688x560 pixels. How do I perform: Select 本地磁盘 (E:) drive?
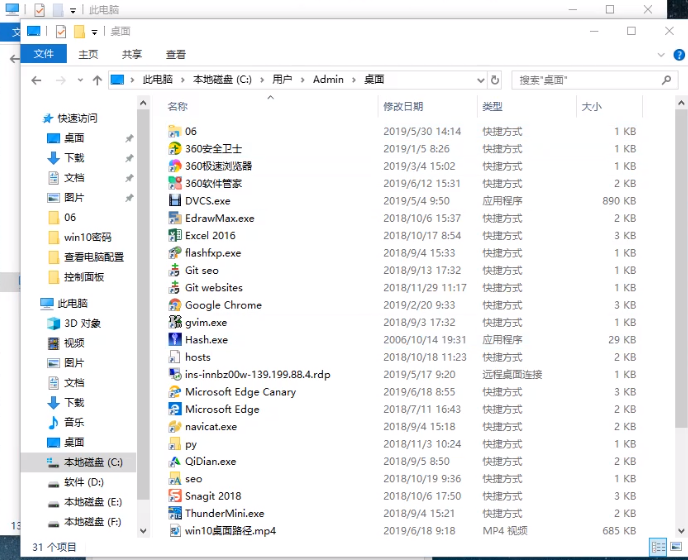pos(93,502)
